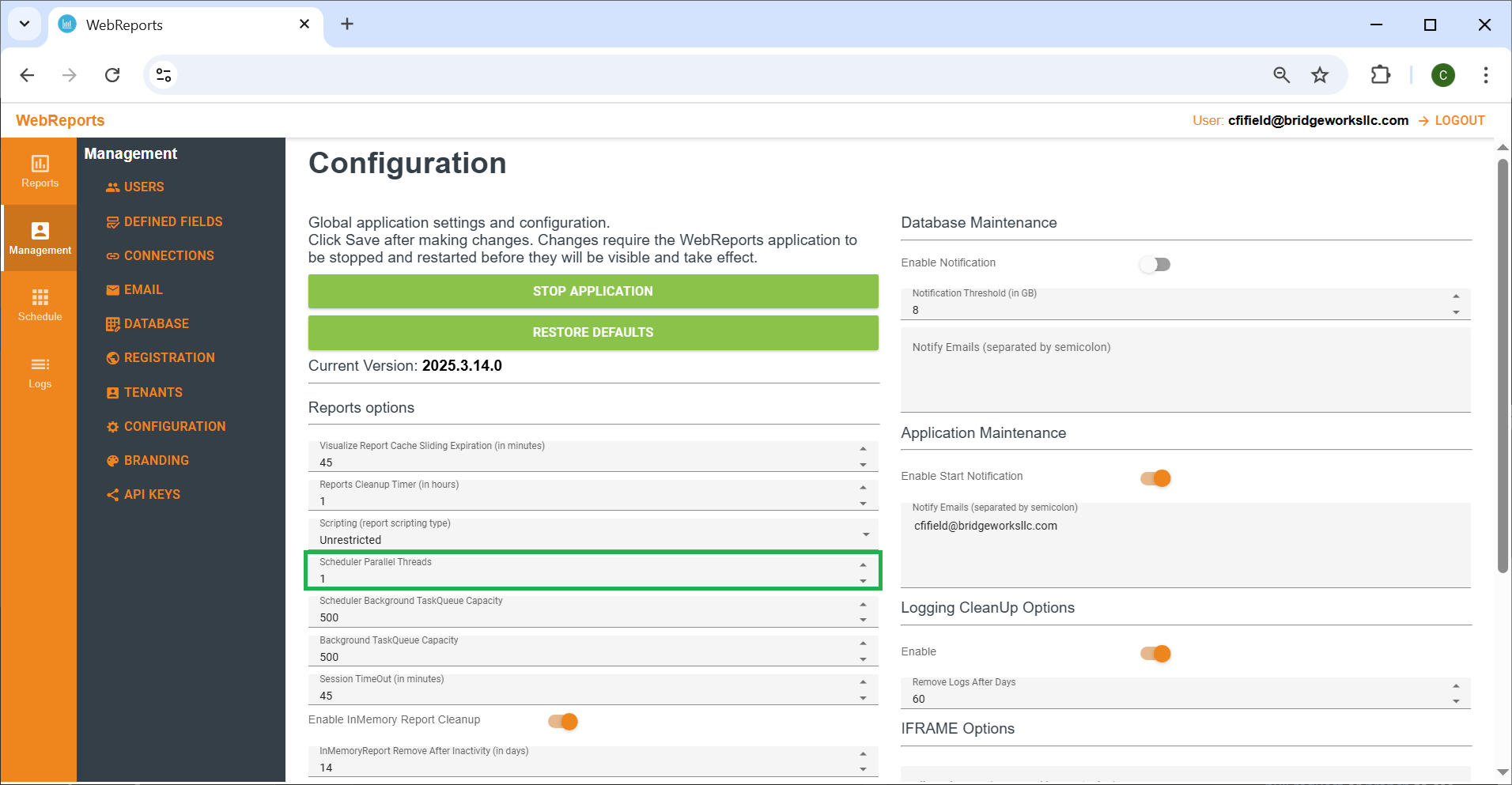The width and height of the screenshot is (1512, 785).
Task: Click the RESTORE DEFAULTS button
Action: click(x=593, y=333)
